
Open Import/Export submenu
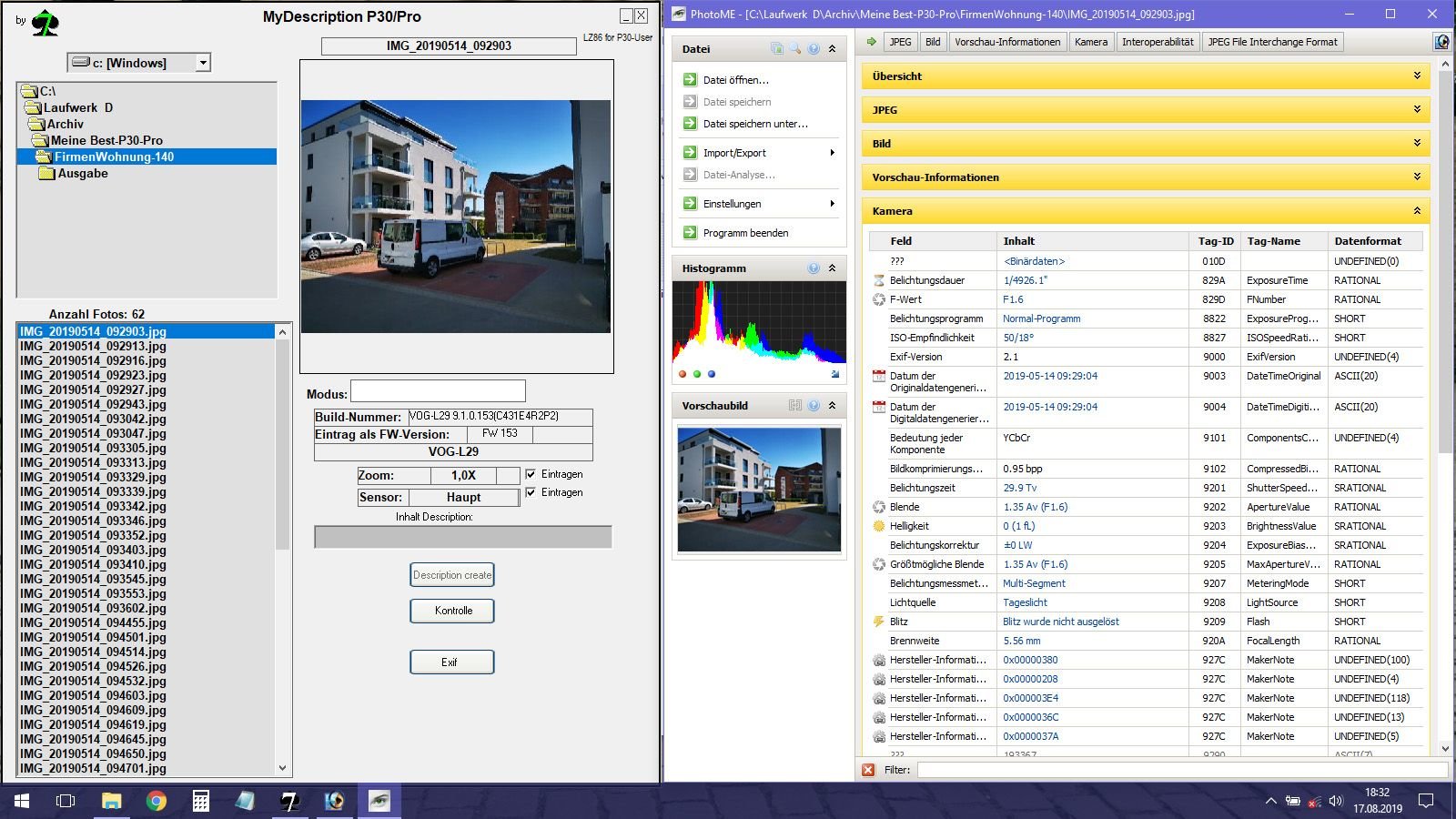point(759,153)
